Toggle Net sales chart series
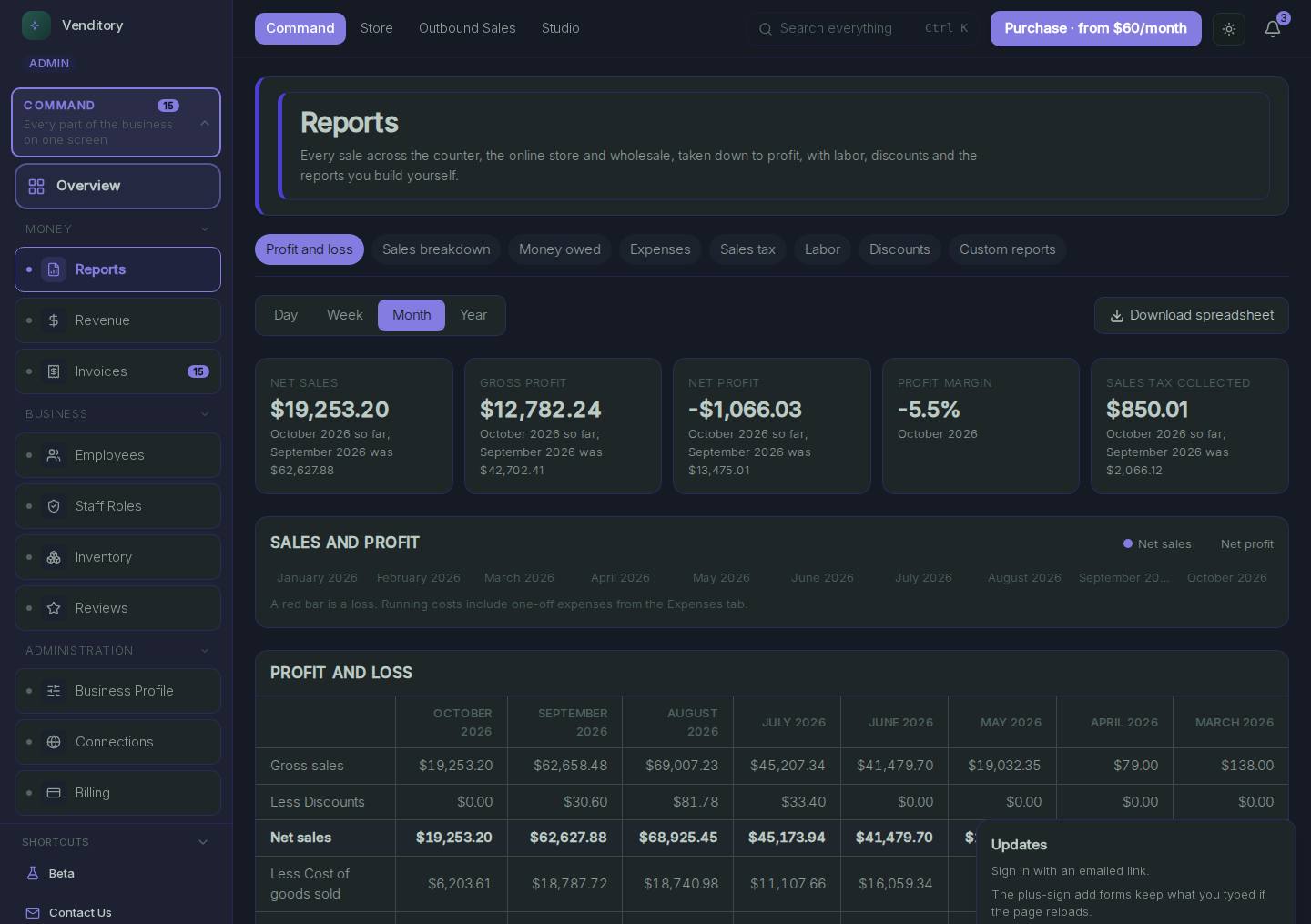This screenshot has height=924, width=1311. (1157, 544)
